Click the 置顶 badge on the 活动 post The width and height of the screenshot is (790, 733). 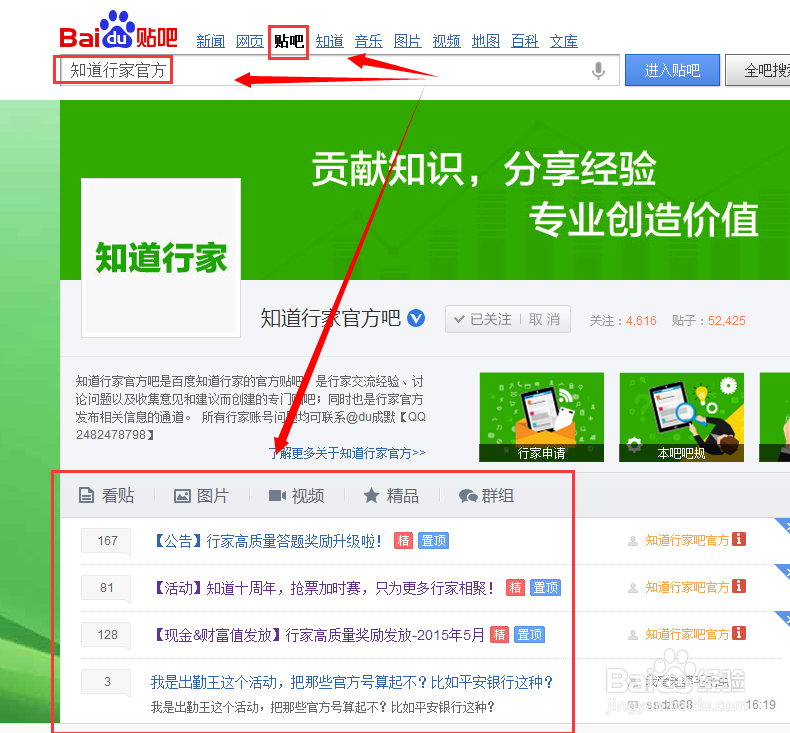tap(546, 587)
